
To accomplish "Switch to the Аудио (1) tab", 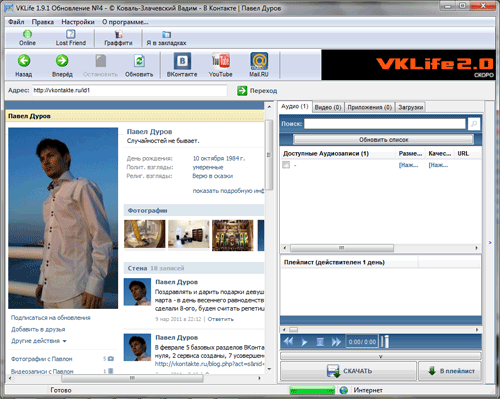I will pyautogui.click(x=295, y=106).
